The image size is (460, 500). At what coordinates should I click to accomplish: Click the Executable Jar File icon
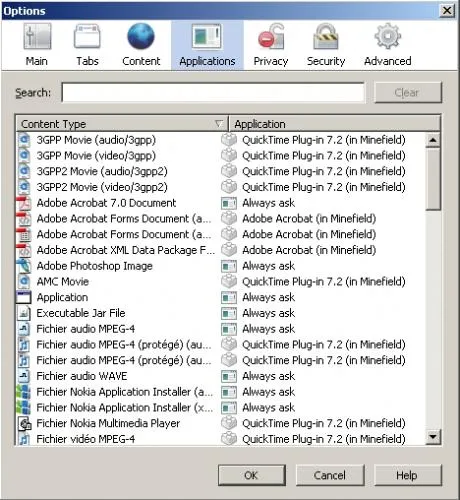24,313
